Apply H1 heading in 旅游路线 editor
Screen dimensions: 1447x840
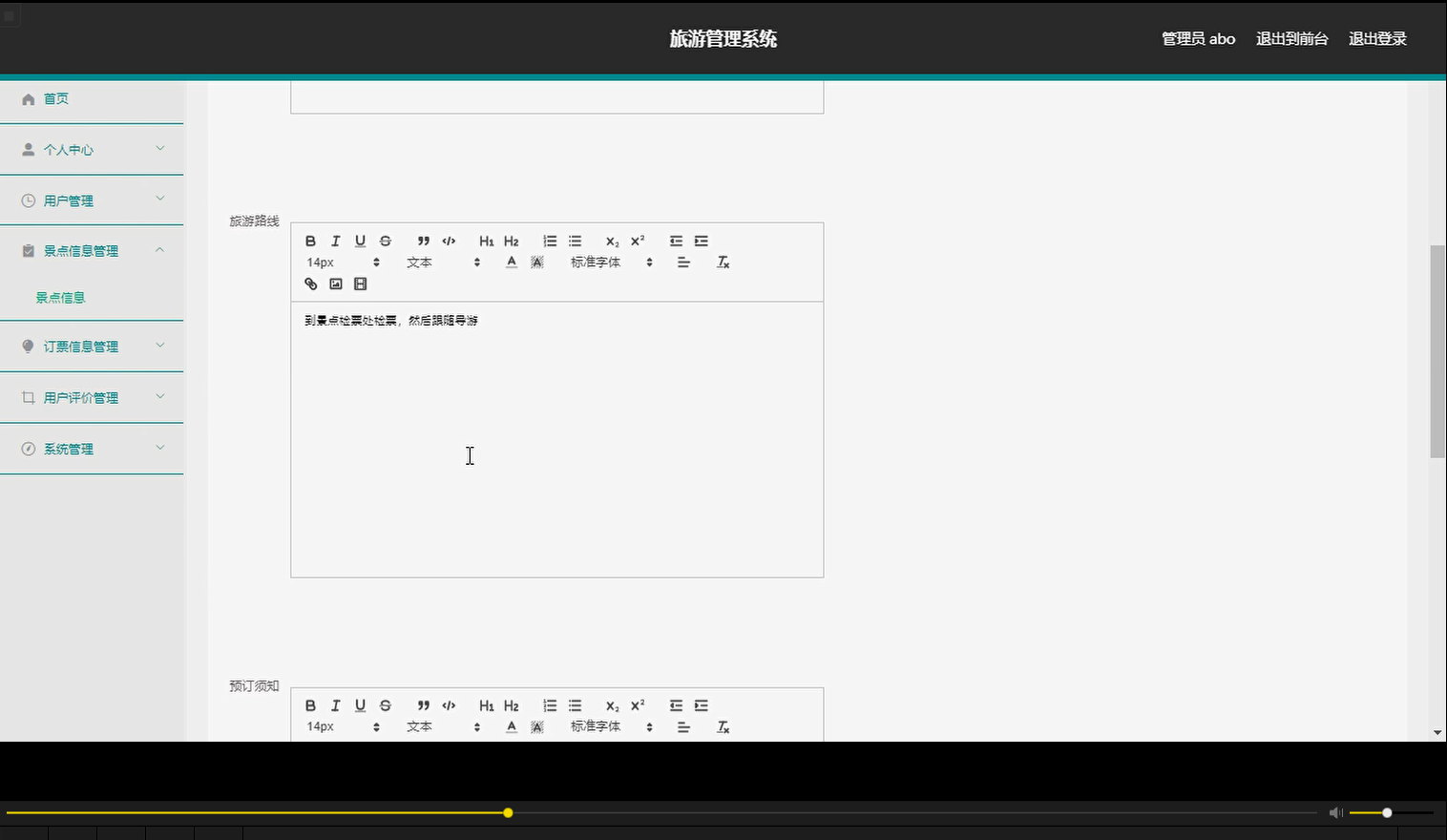(x=487, y=241)
